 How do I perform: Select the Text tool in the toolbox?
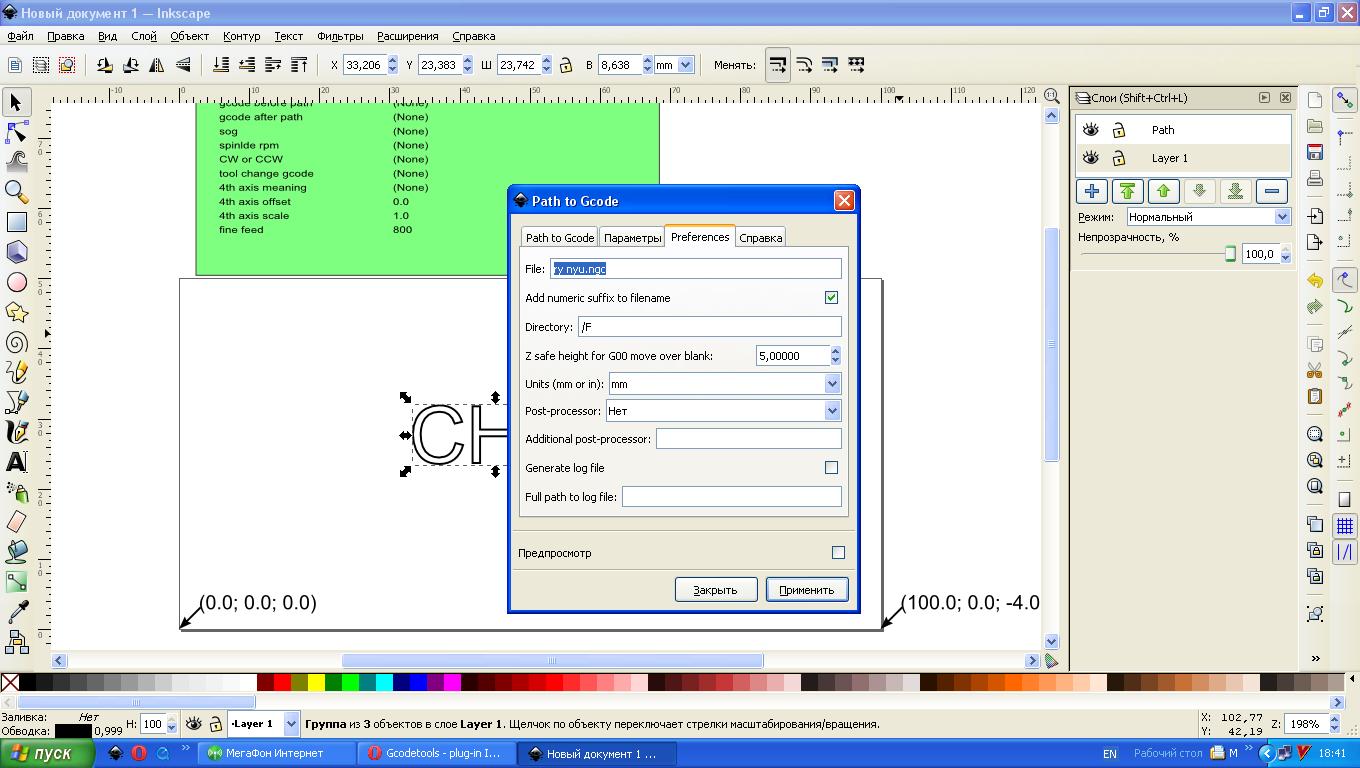click(x=16, y=461)
